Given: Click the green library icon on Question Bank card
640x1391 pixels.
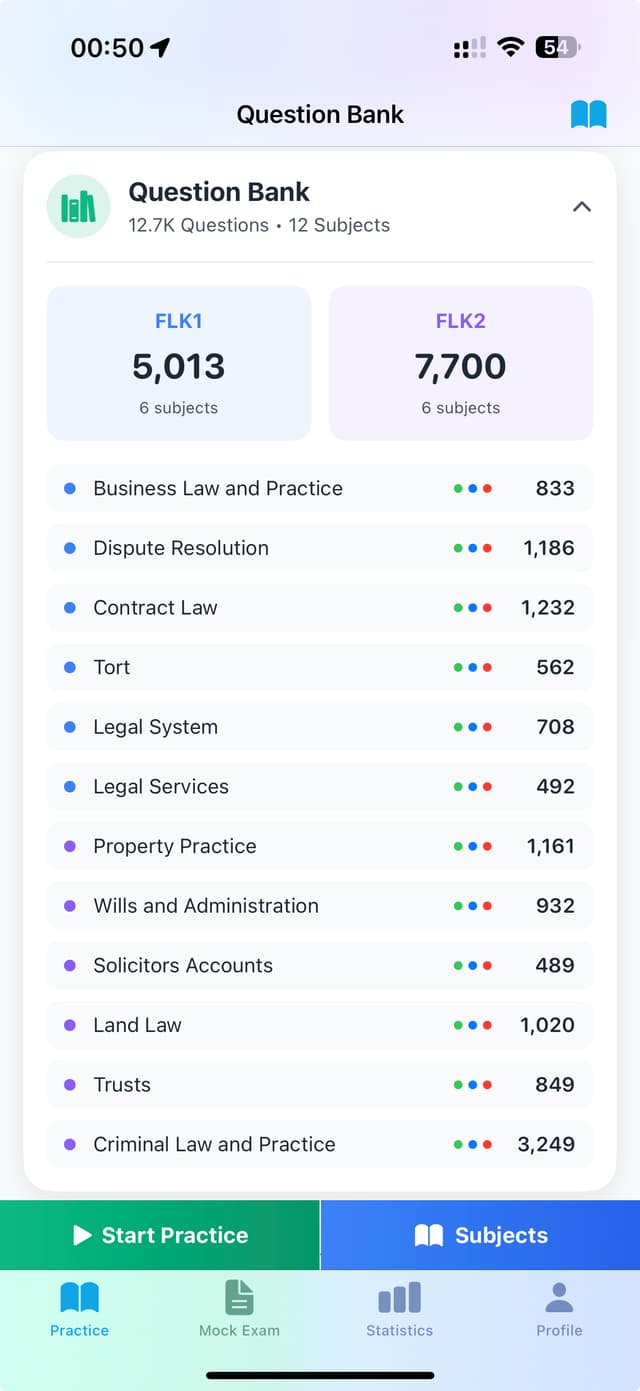Looking at the screenshot, I should (78, 206).
